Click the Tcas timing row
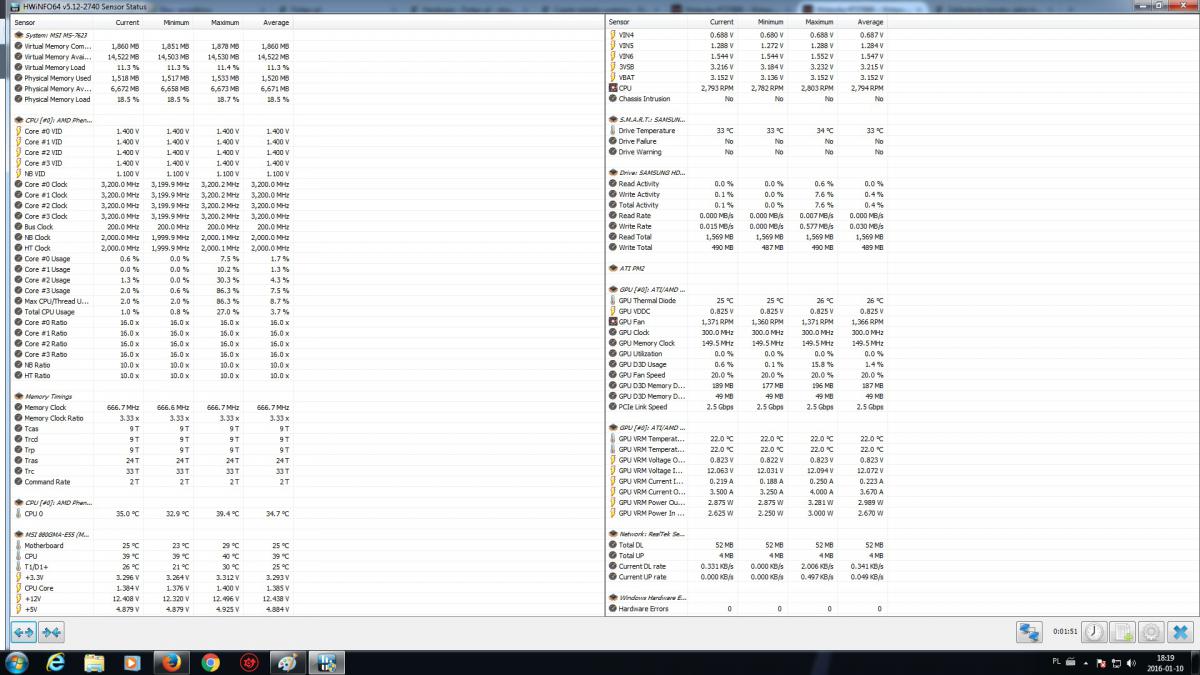This screenshot has height=675, width=1200. 153,429
